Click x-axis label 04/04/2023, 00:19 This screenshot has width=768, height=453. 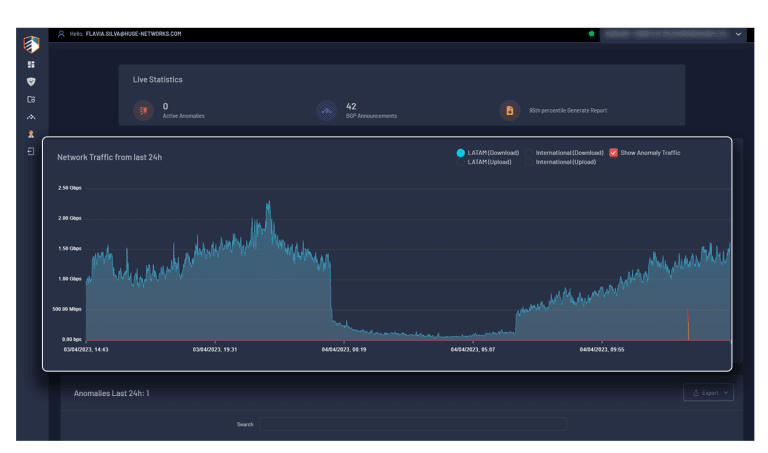click(344, 350)
